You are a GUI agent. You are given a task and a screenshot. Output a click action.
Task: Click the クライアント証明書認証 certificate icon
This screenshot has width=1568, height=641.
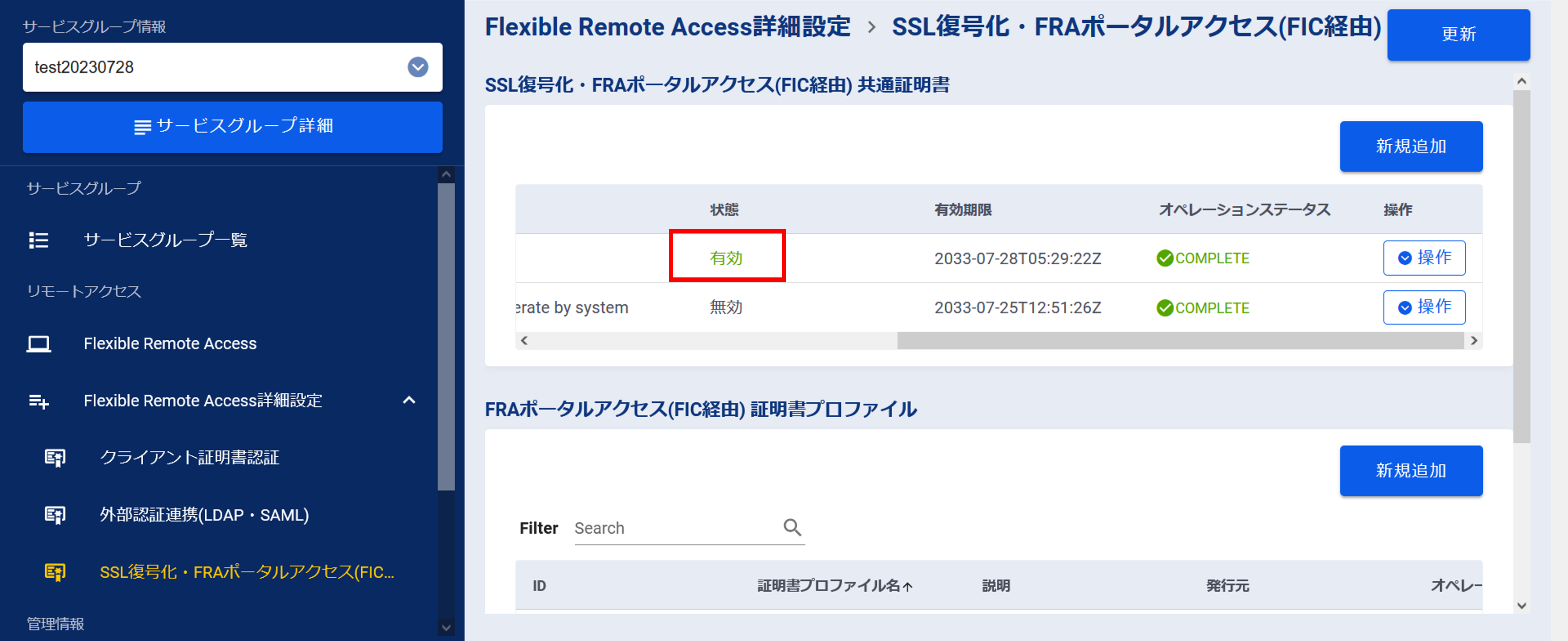coord(55,458)
